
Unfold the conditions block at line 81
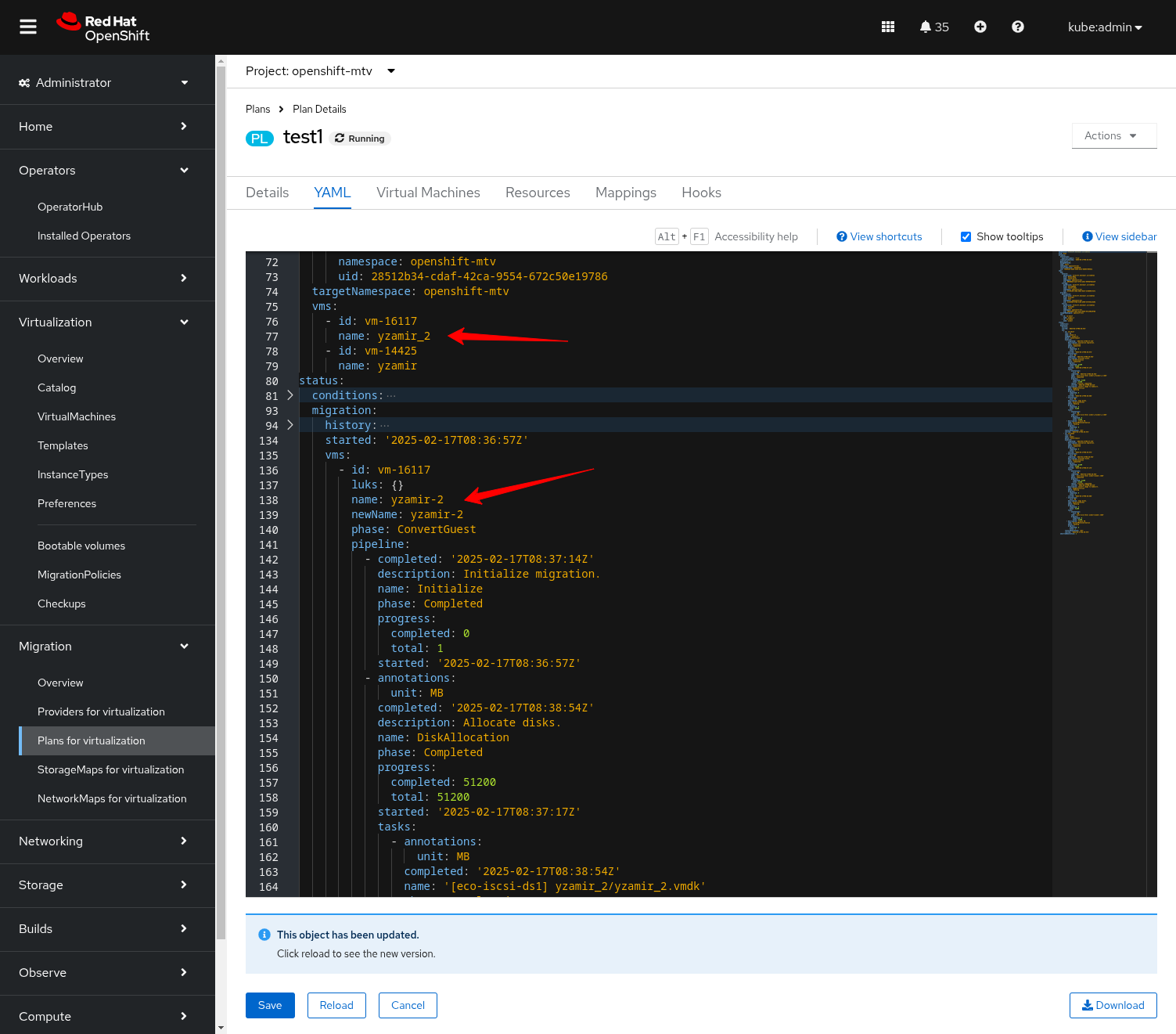[x=290, y=395]
